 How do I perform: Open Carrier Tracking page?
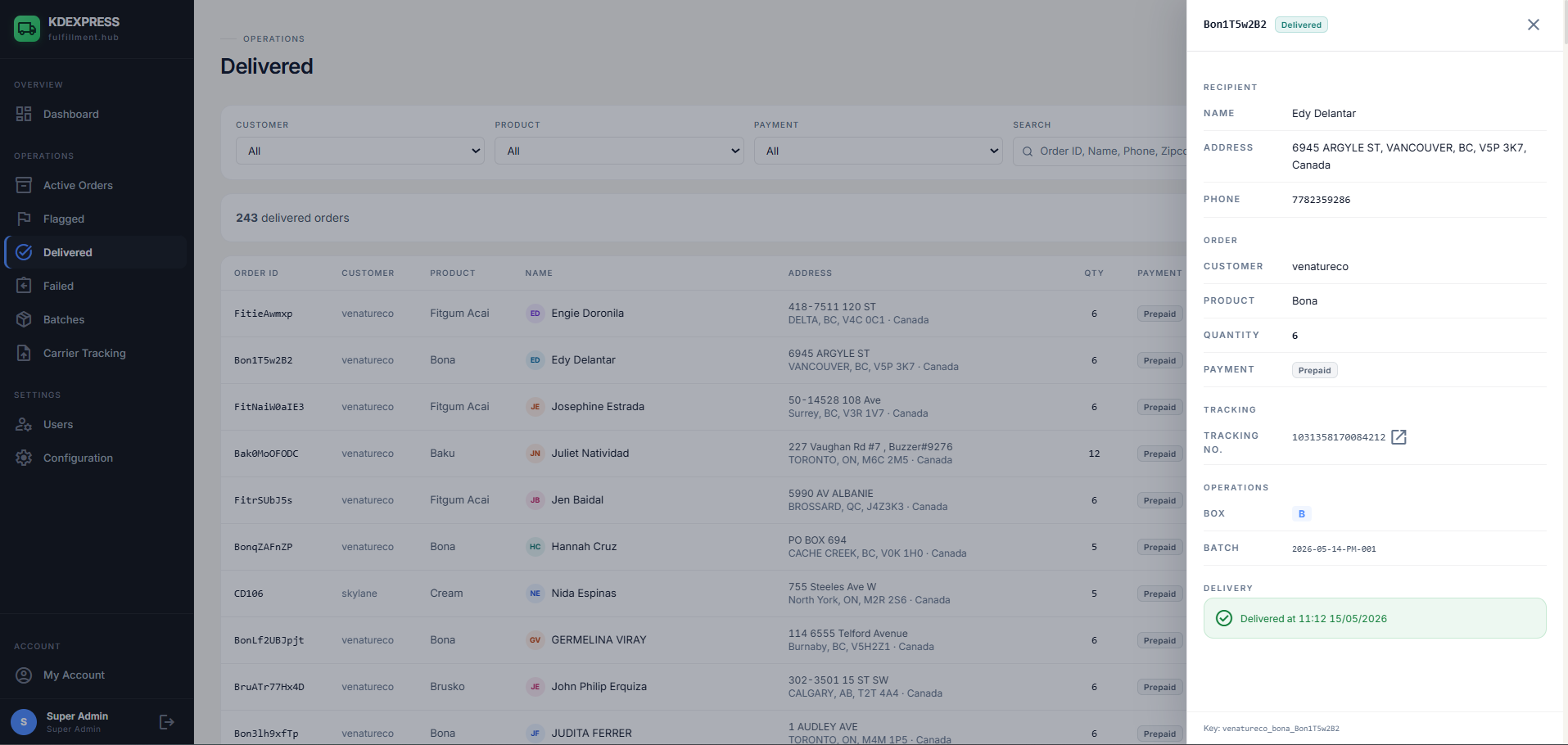tap(97, 353)
